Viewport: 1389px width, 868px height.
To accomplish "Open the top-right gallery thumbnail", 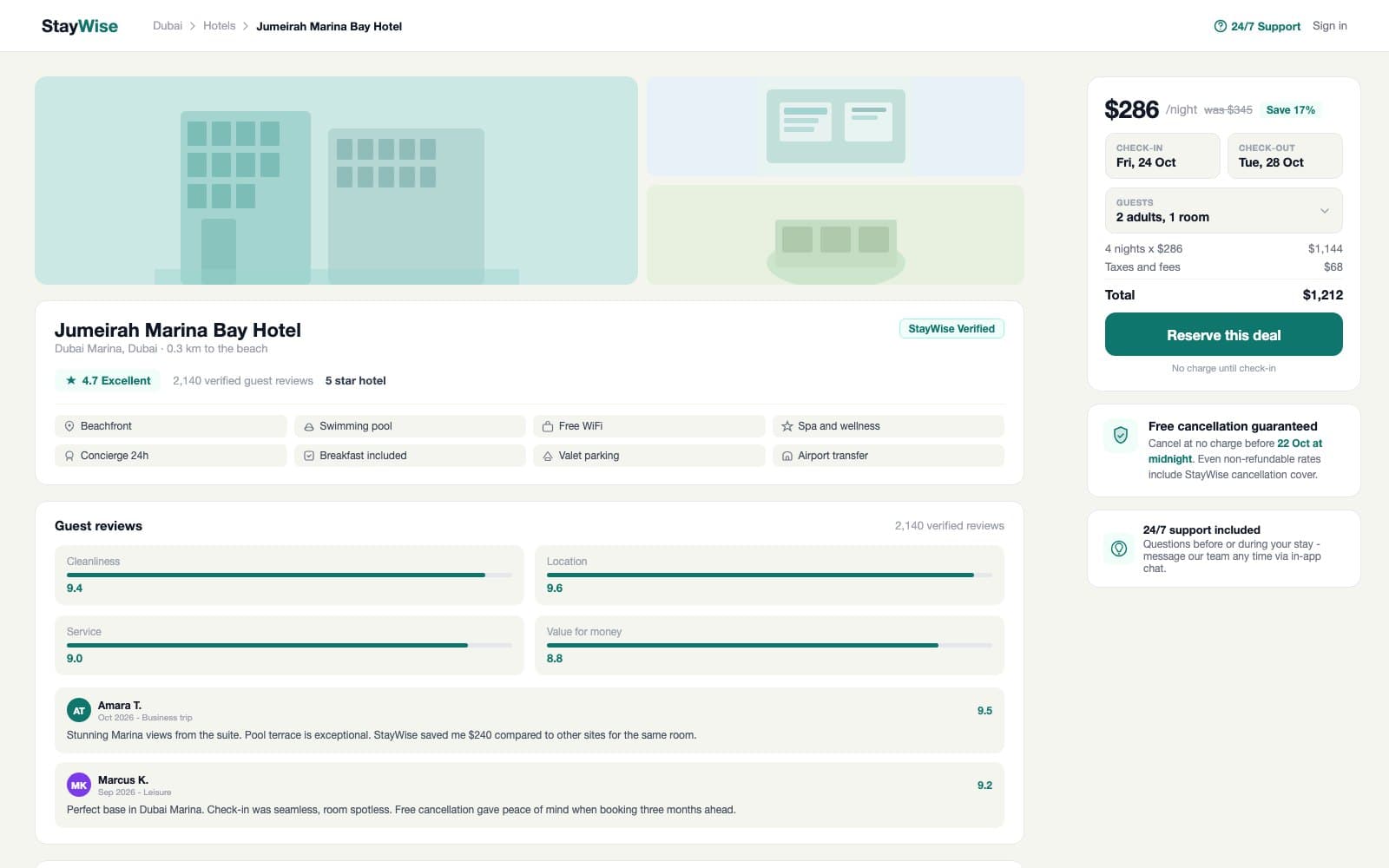I will (x=835, y=126).
